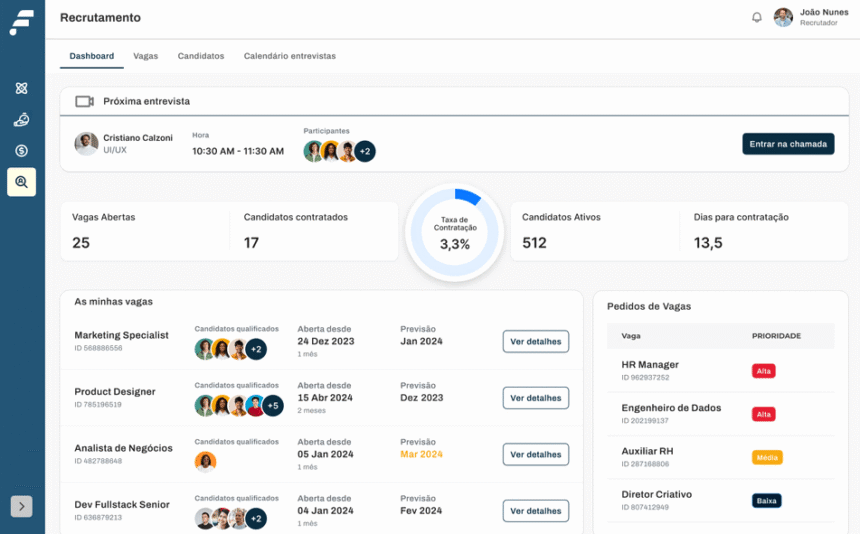Select the HR Manager request row
Image resolution: width=860 pixels, height=534 pixels.
[721, 371]
